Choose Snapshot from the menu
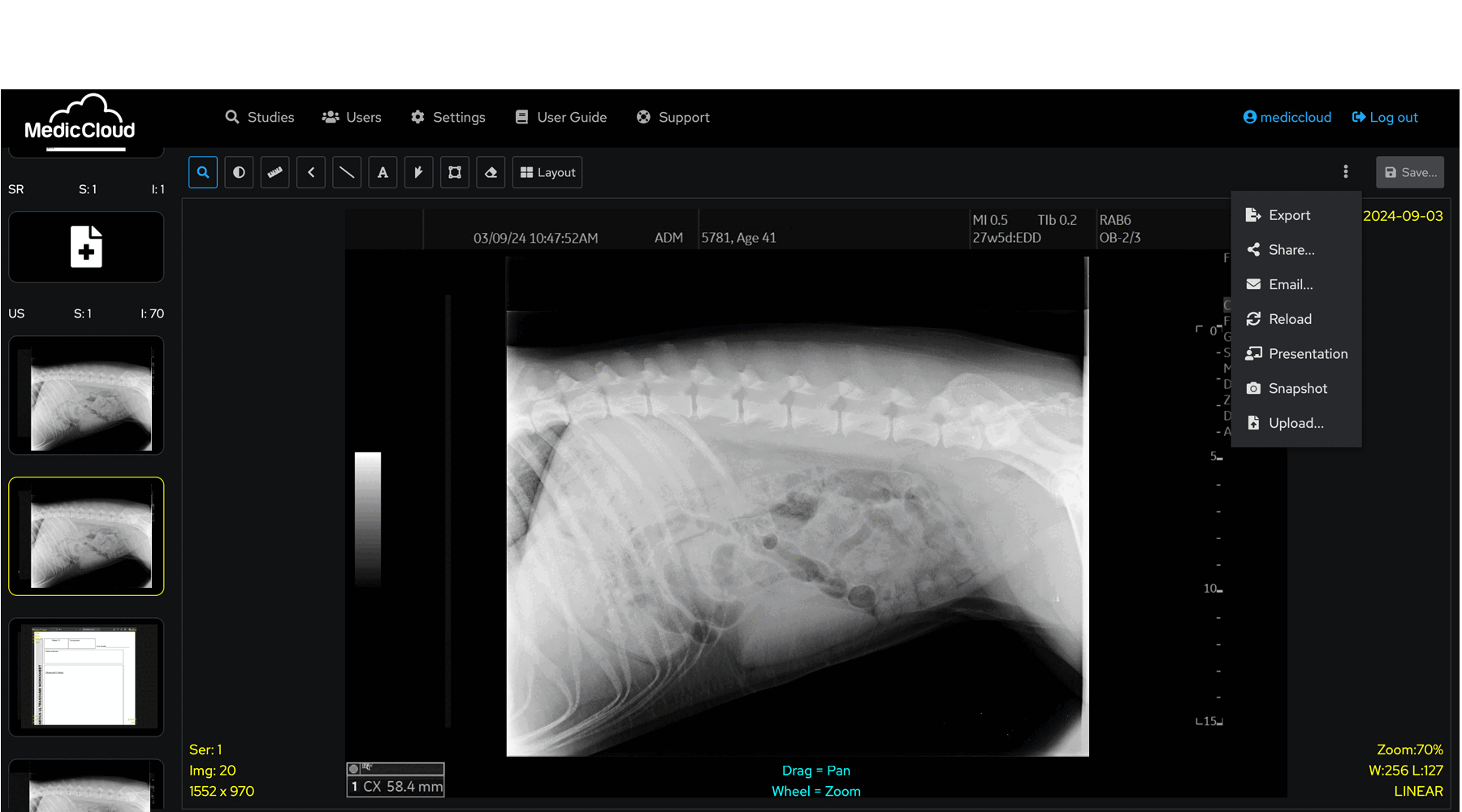This screenshot has width=1462, height=812. click(1296, 388)
